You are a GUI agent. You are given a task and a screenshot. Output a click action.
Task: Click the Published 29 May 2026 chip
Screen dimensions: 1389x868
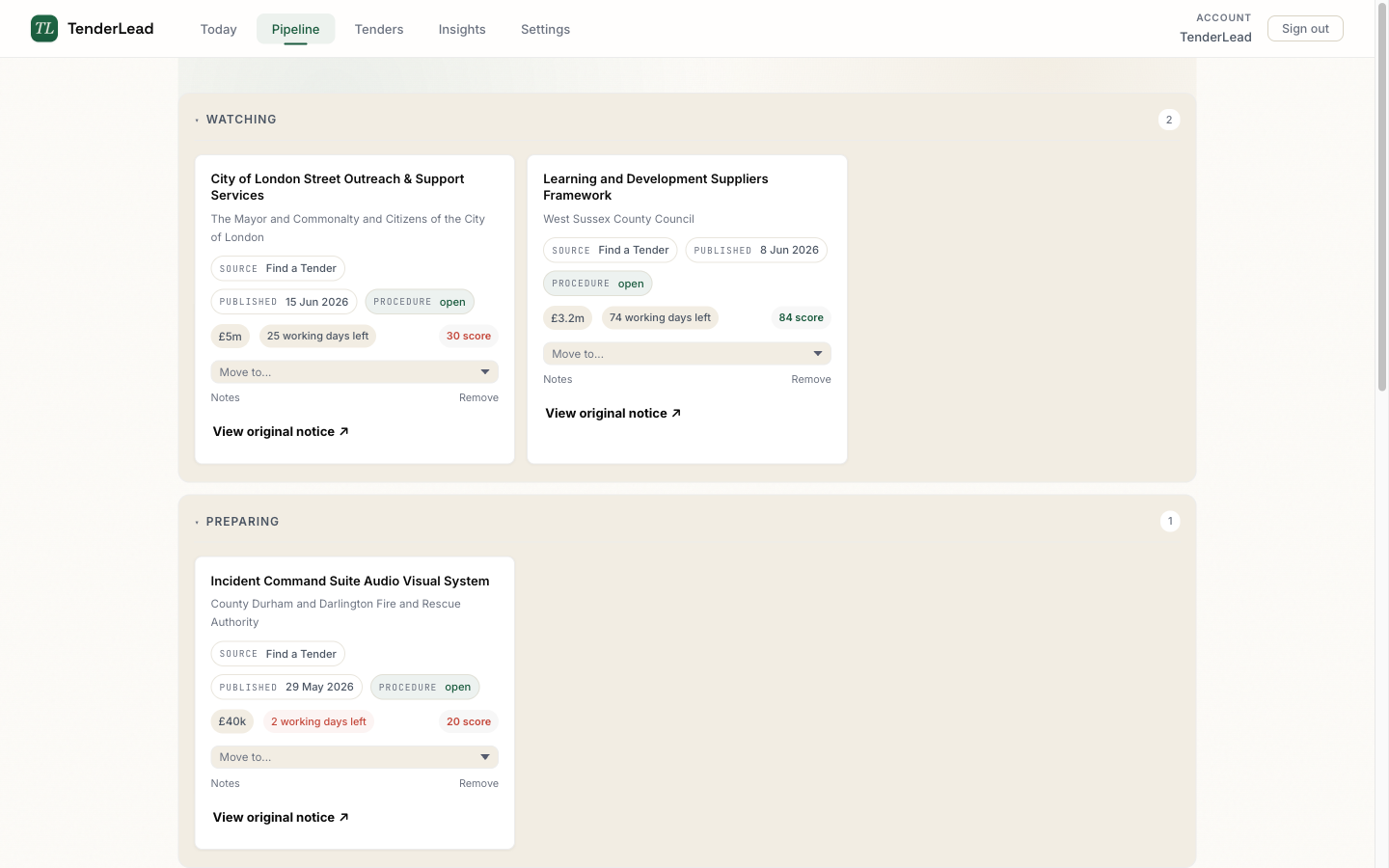[x=286, y=687]
